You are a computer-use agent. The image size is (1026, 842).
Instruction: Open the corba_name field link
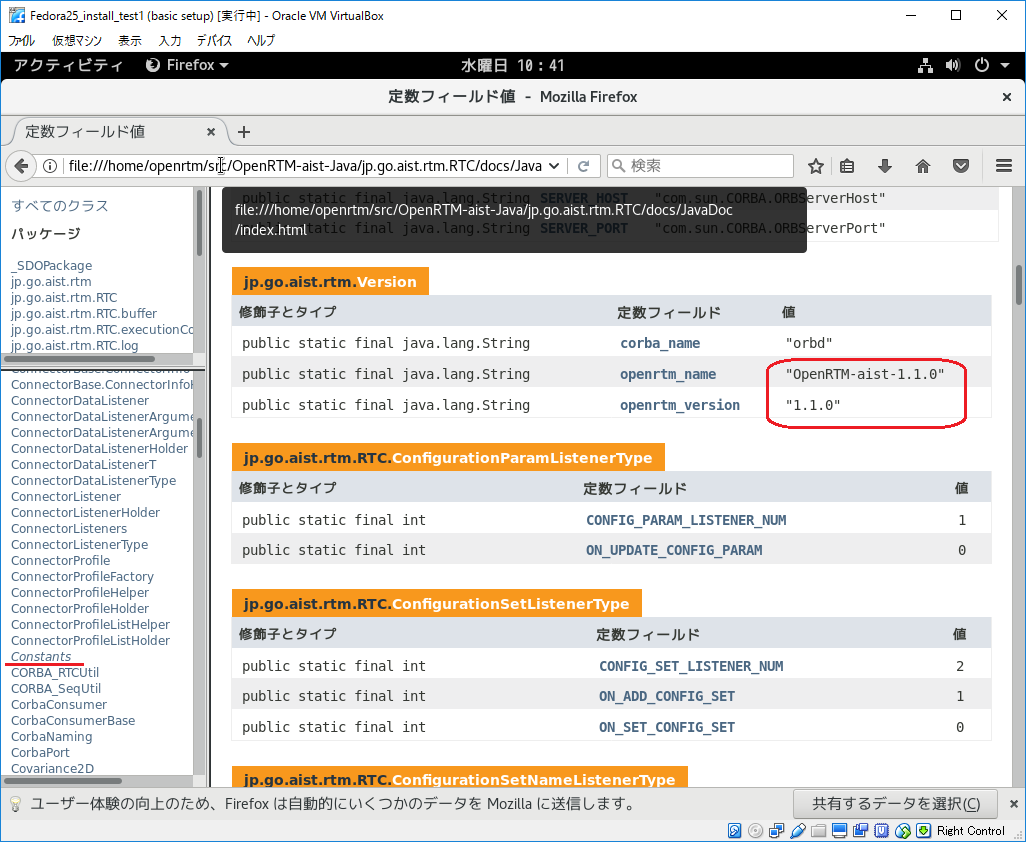[660, 343]
